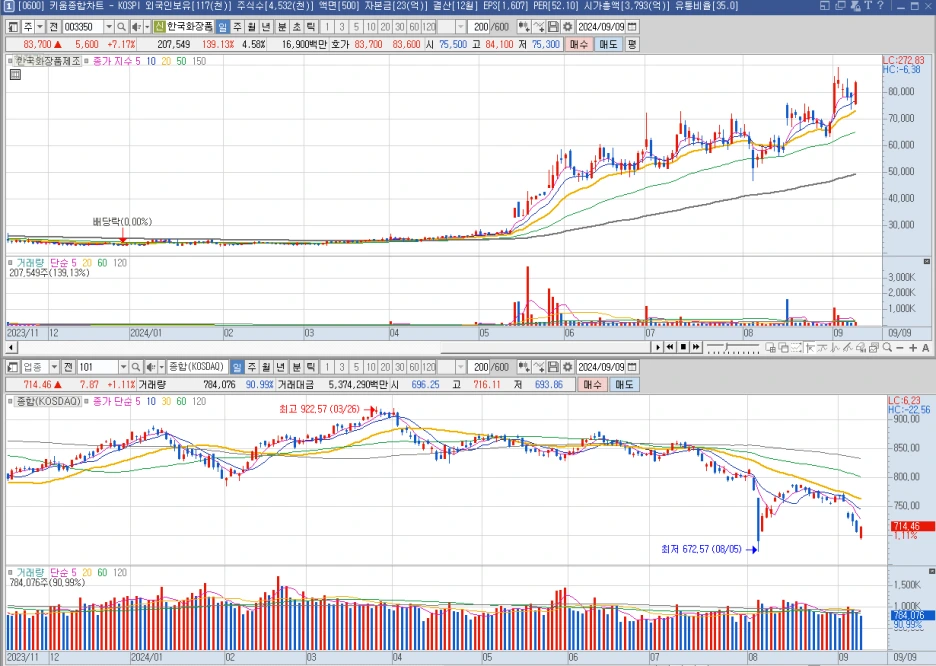Open calendar picker in lower KOSDAQ toolbar

coord(631,366)
